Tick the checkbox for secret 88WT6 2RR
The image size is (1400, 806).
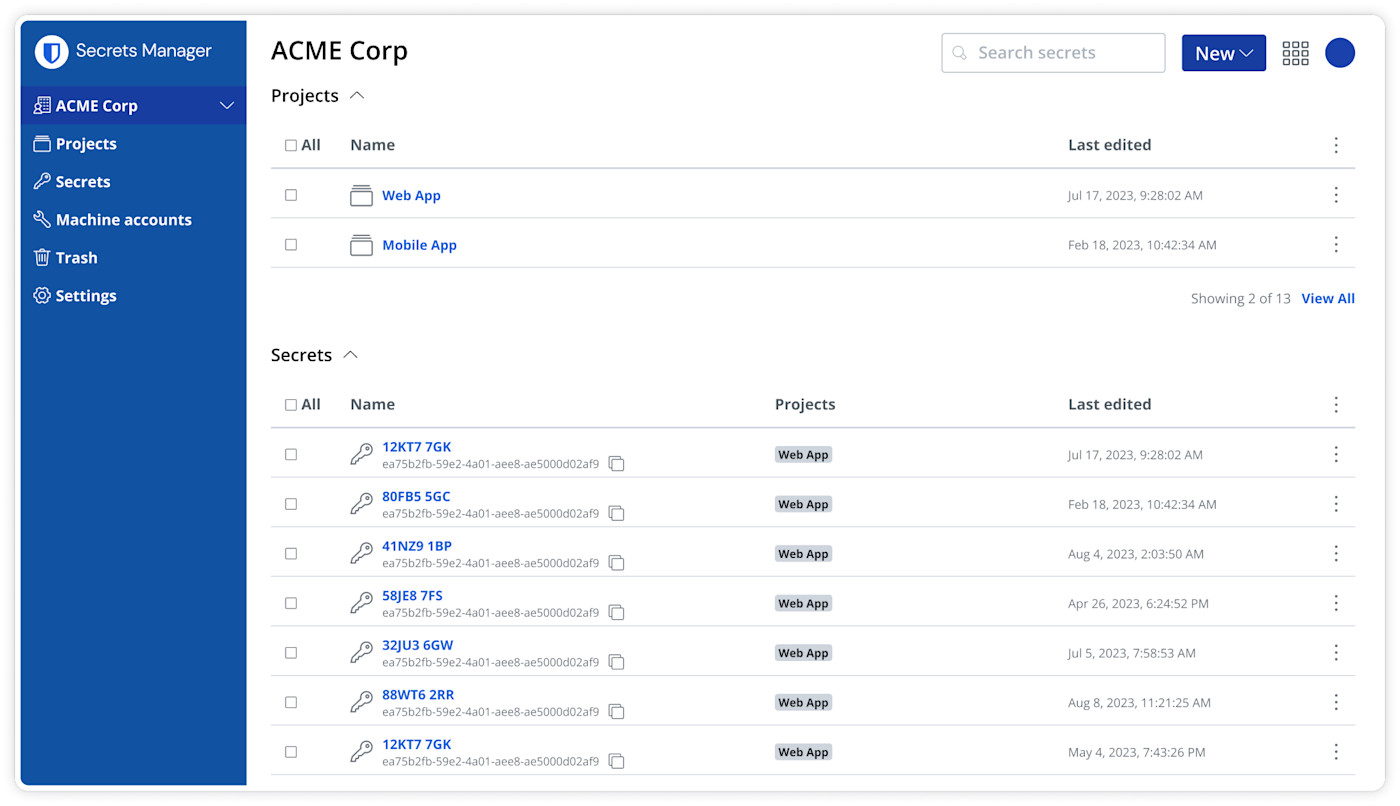(x=291, y=703)
